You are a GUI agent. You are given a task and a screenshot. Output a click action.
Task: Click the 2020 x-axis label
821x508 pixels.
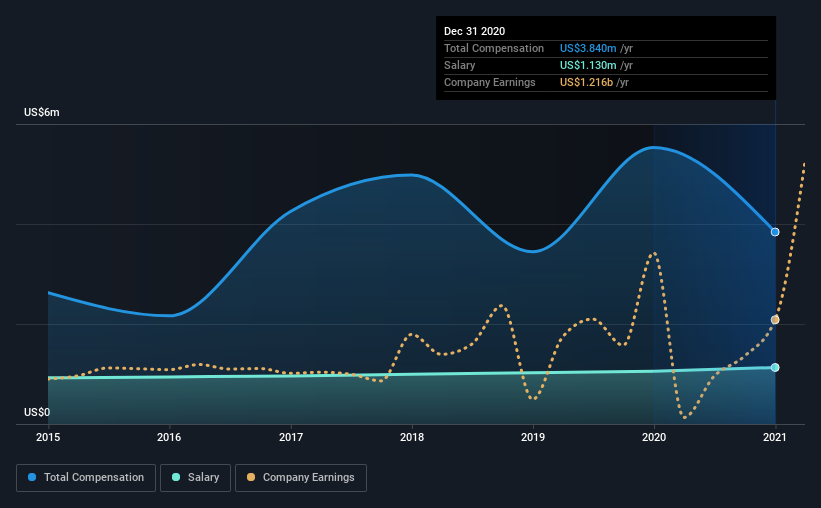coord(654,437)
